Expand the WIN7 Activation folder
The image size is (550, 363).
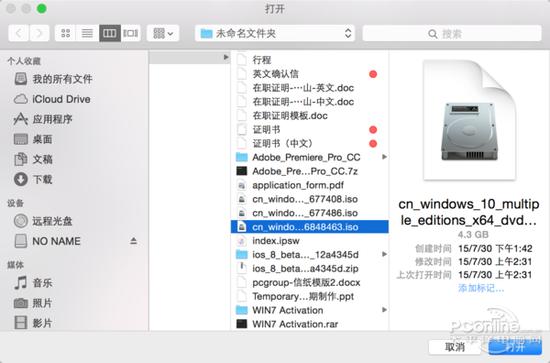[384, 310]
